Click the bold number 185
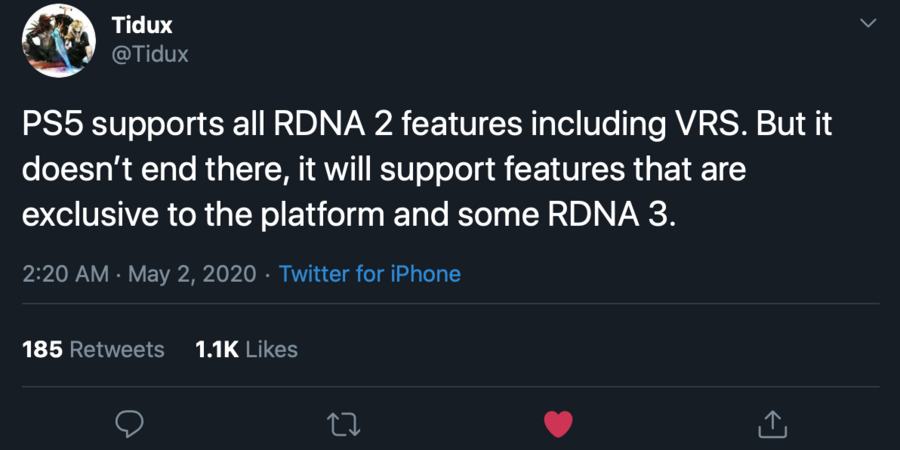The height and width of the screenshot is (450, 900). coord(42,349)
